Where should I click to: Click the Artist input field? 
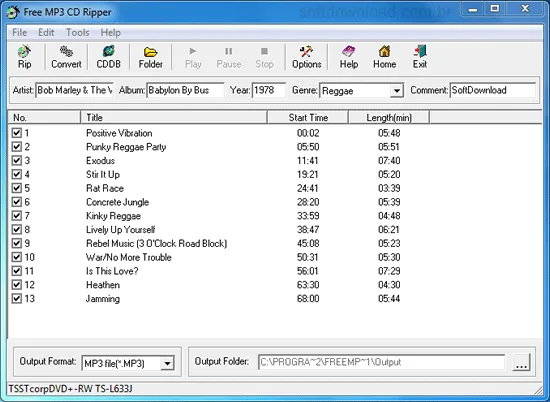tap(74, 91)
